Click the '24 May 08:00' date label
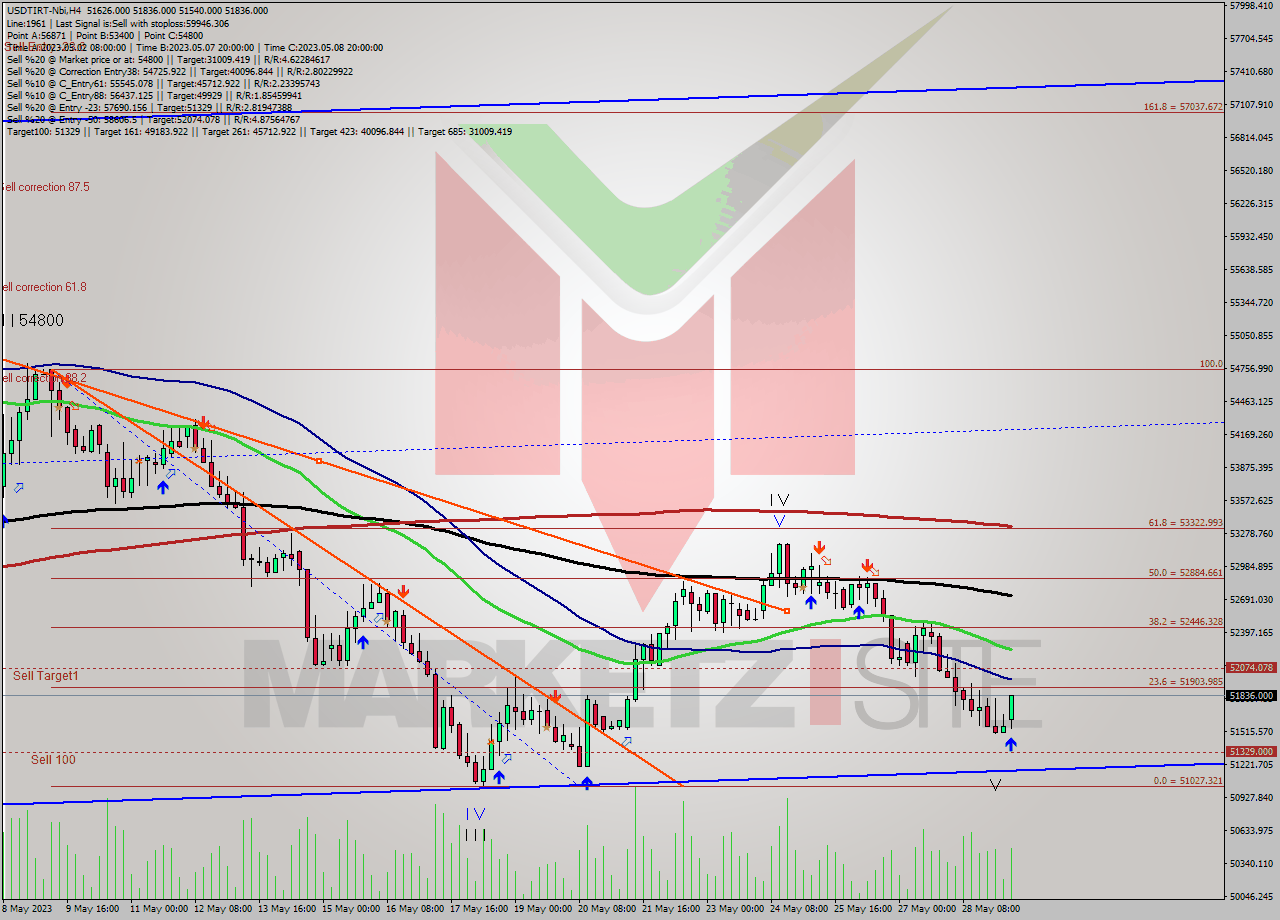 (x=798, y=909)
